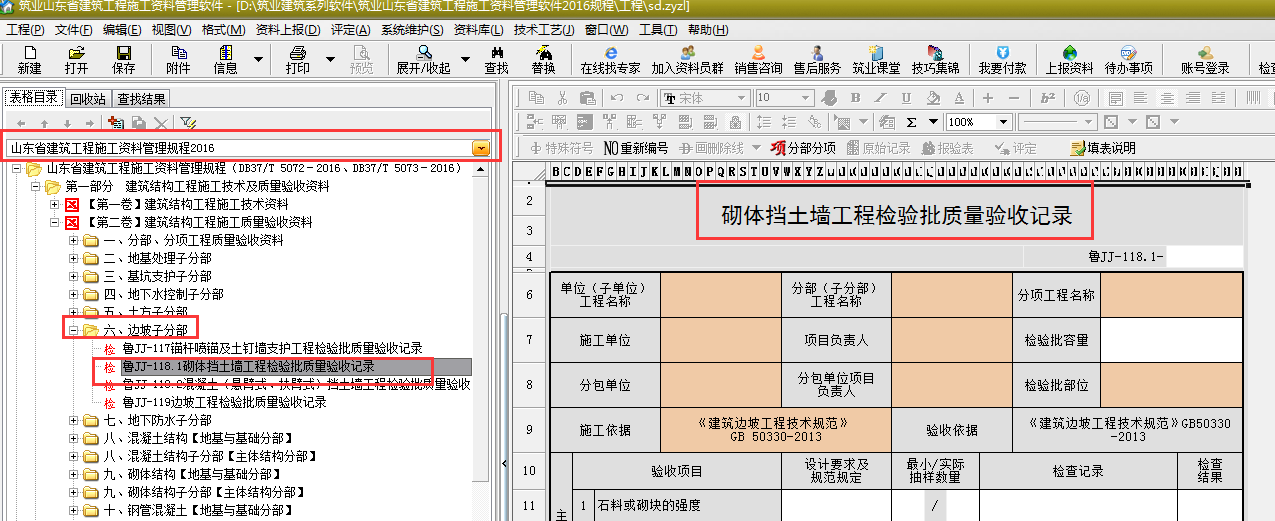Viewport: 1275px width, 521px height.
Task: Click the 检验批容量 input cell
Action: [x=1171, y=340]
